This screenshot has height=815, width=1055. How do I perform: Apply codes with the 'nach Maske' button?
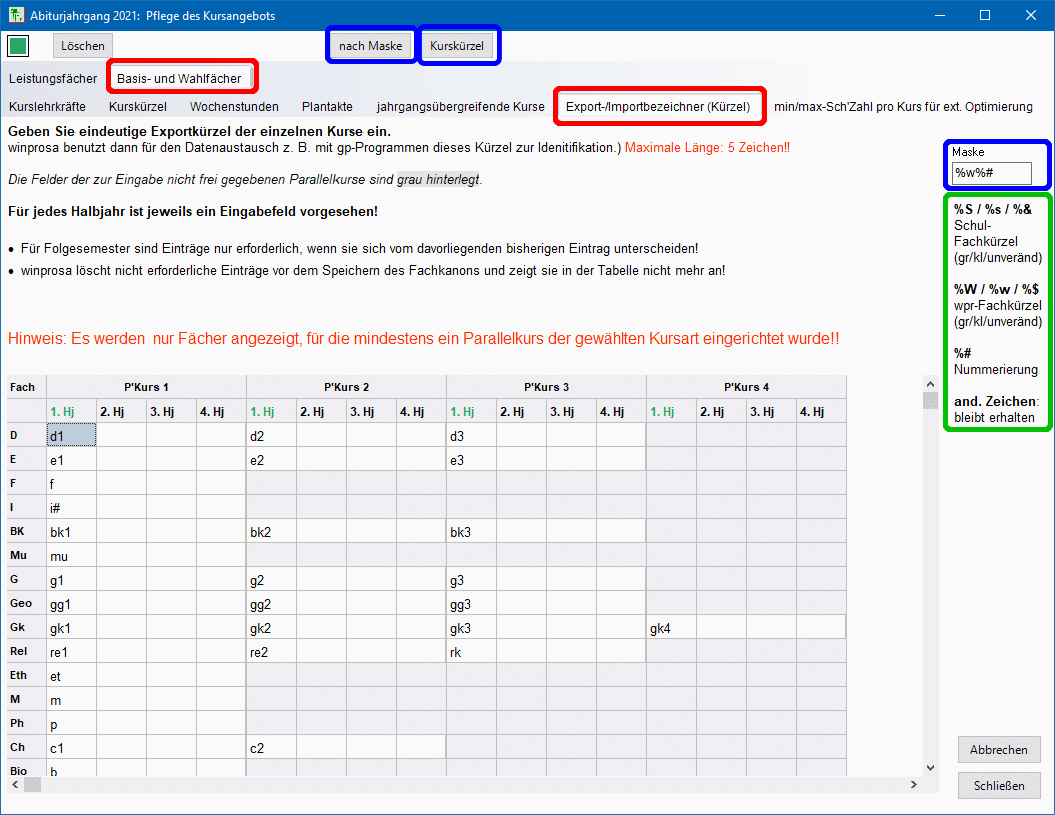(x=370, y=46)
